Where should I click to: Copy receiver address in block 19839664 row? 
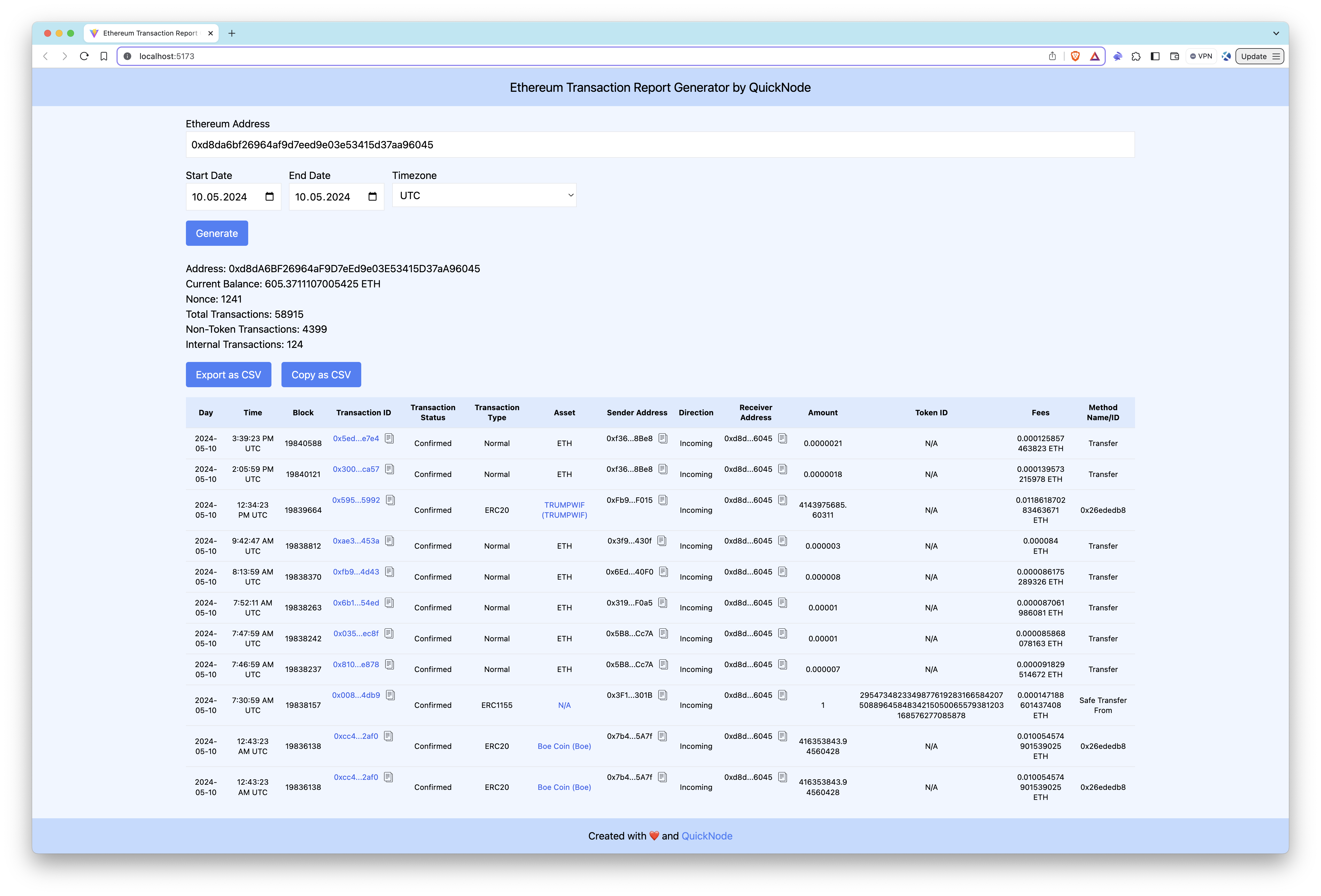pos(783,500)
